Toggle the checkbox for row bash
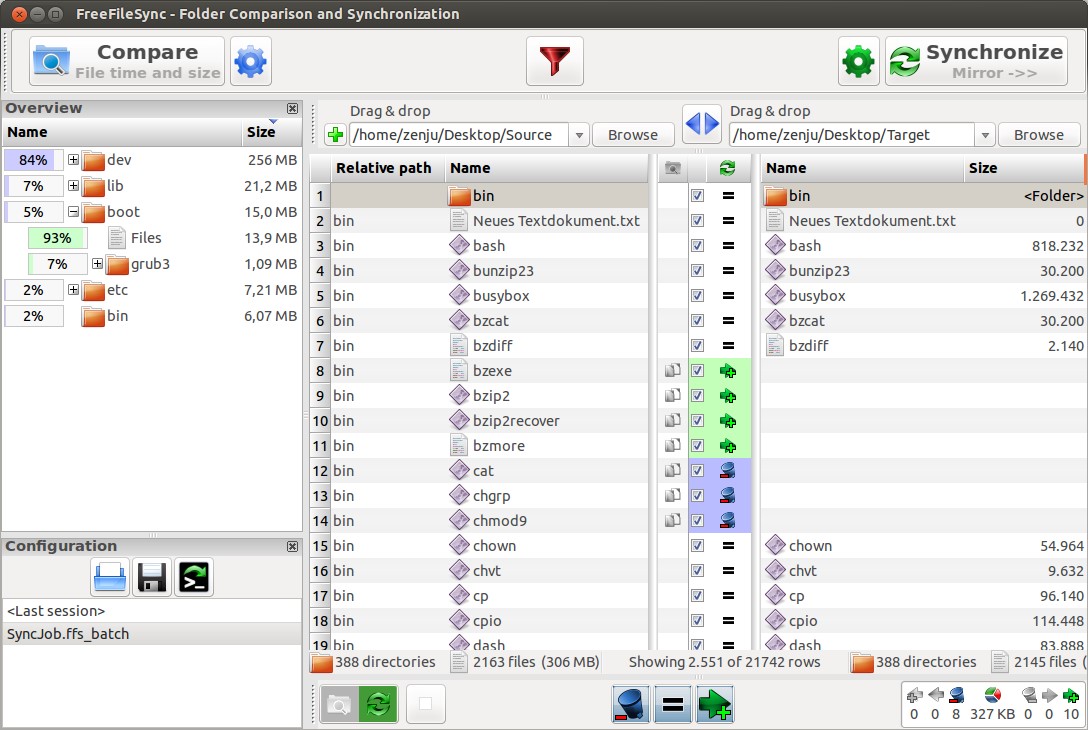 pos(697,246)
